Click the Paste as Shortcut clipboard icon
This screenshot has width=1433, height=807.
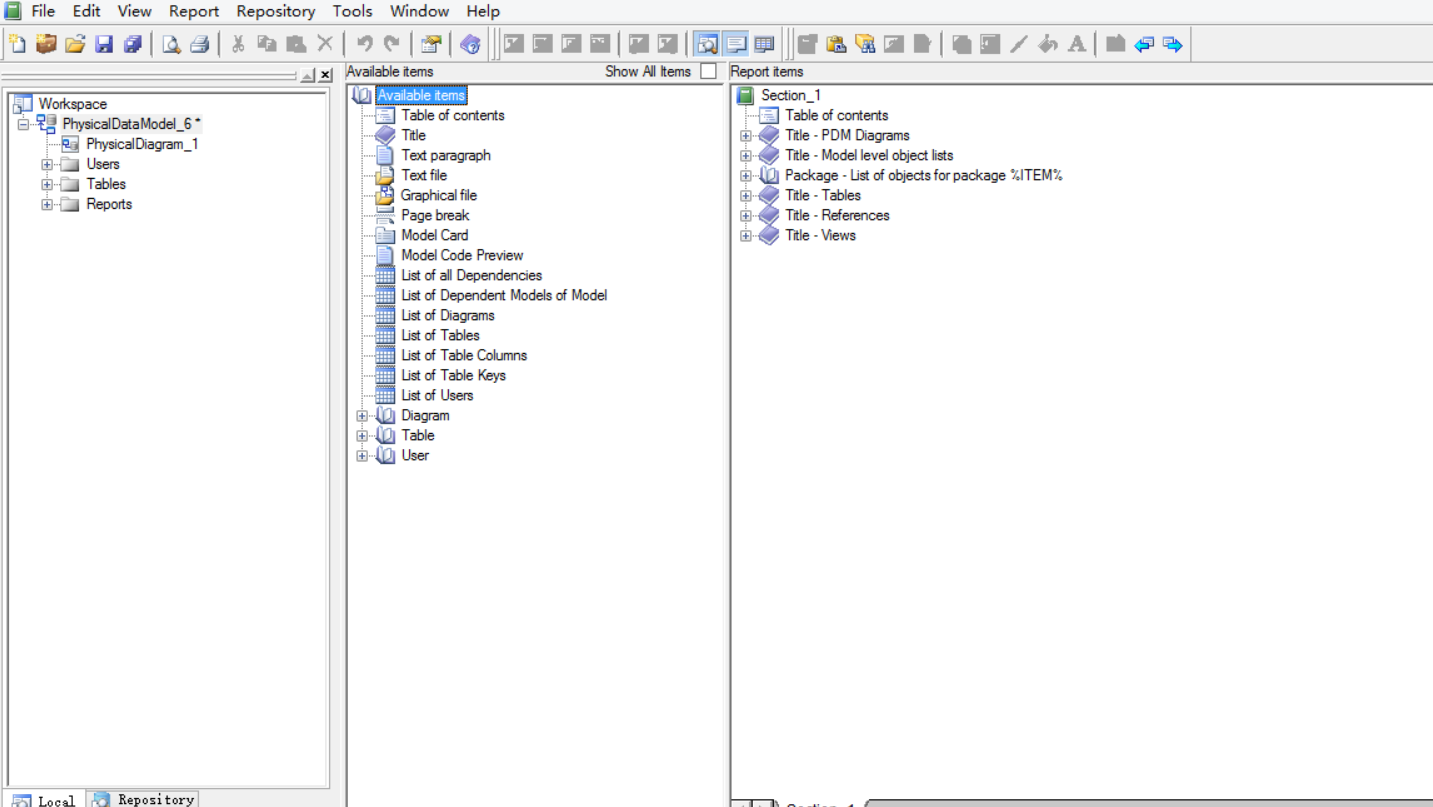tap(836, 44)
